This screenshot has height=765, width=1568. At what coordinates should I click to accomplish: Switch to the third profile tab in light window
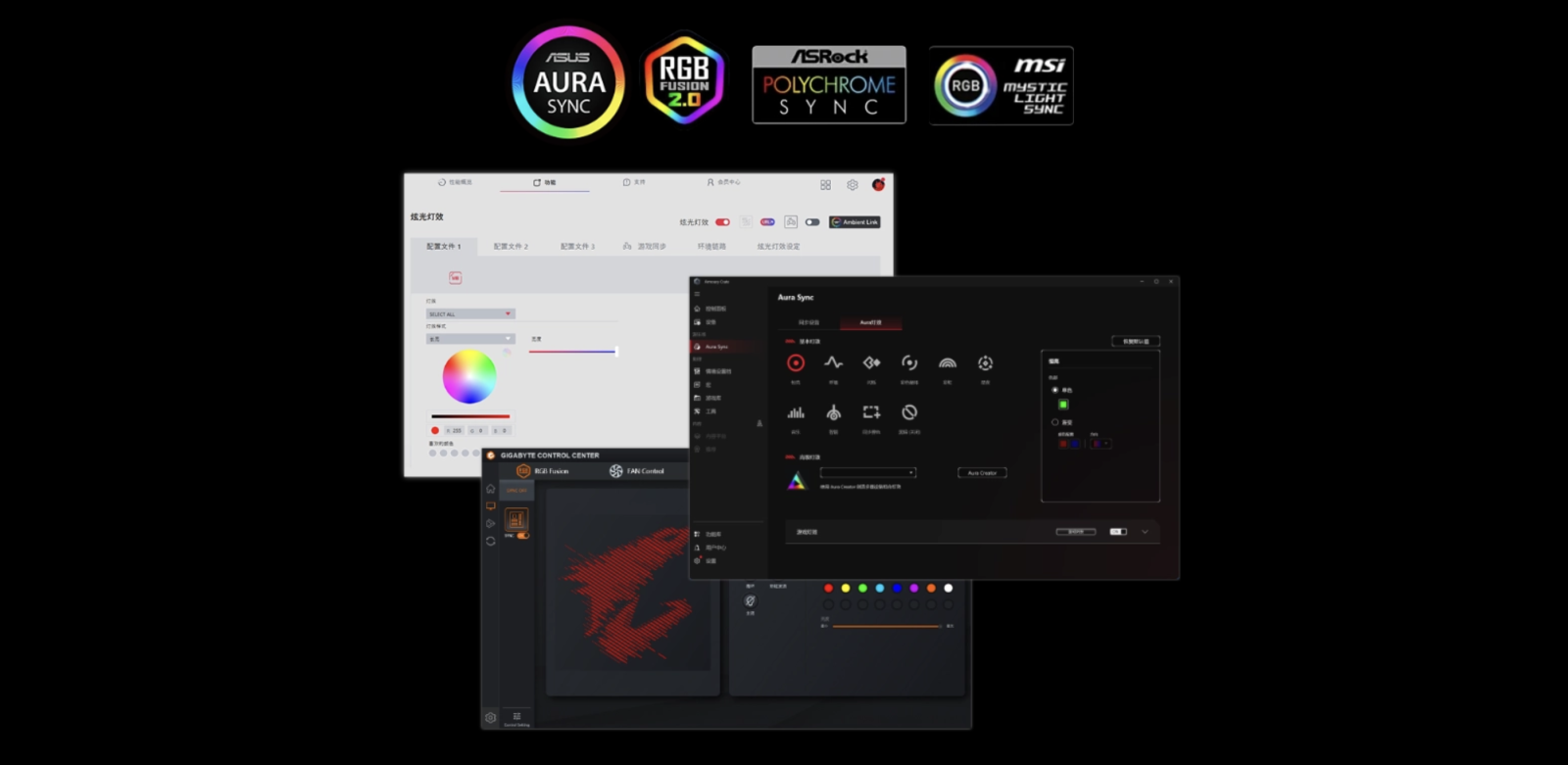pyautogui.click(x=577, y=246)
